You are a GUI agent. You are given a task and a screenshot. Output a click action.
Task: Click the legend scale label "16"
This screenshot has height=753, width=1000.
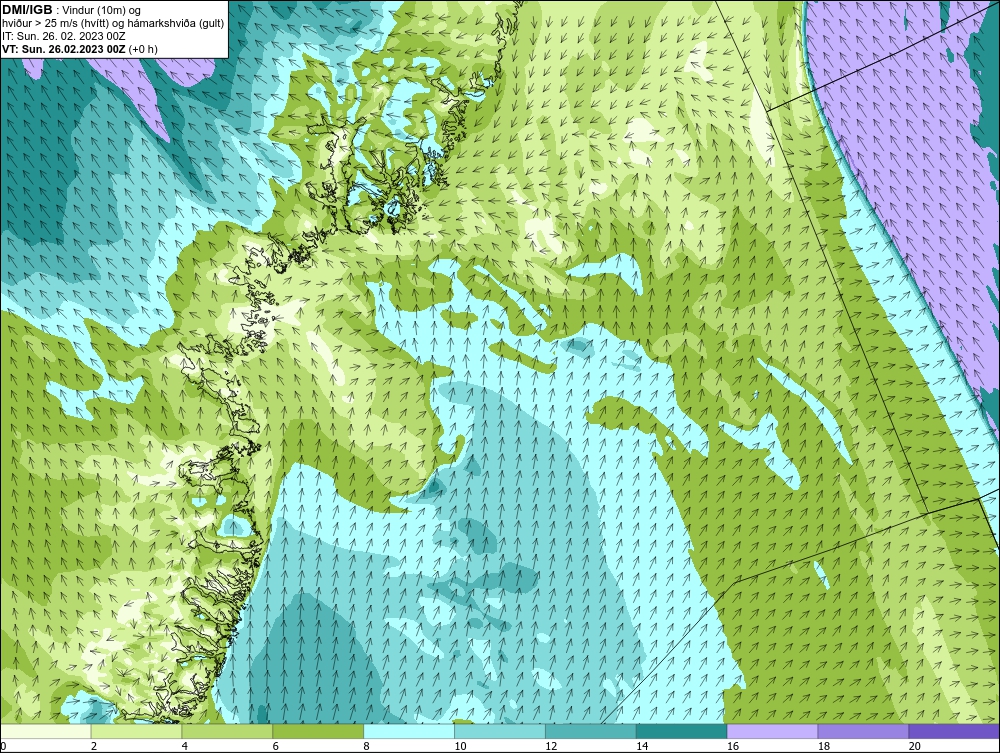pos(733,746)
